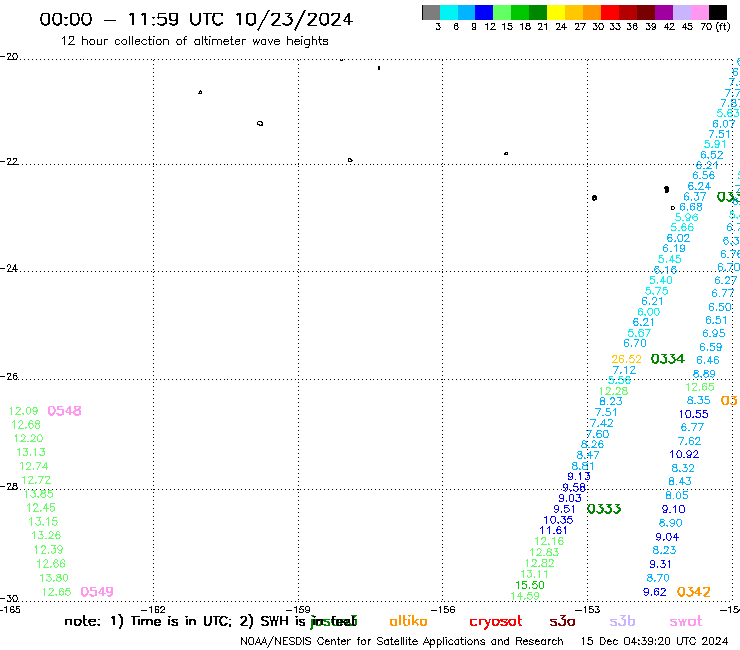Click the 6.00 wave height reading

click(x=648, y=312)
